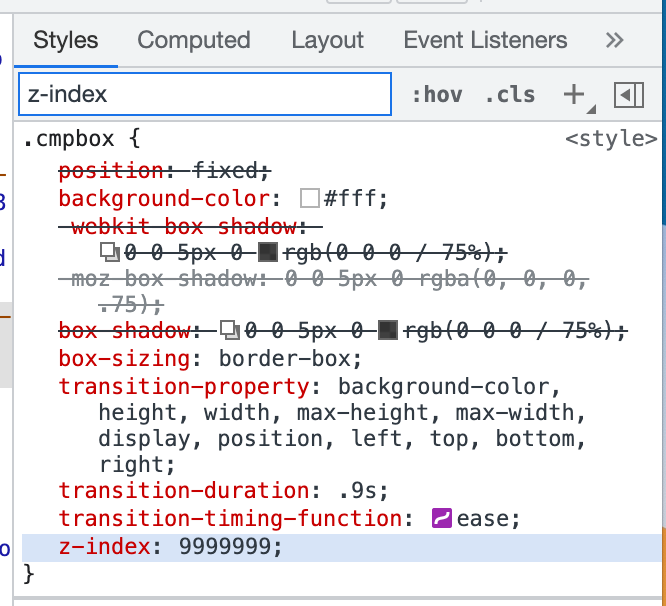Switch to the Computed tab
This screenshot has width=666, height=606.
coord(194,41)
